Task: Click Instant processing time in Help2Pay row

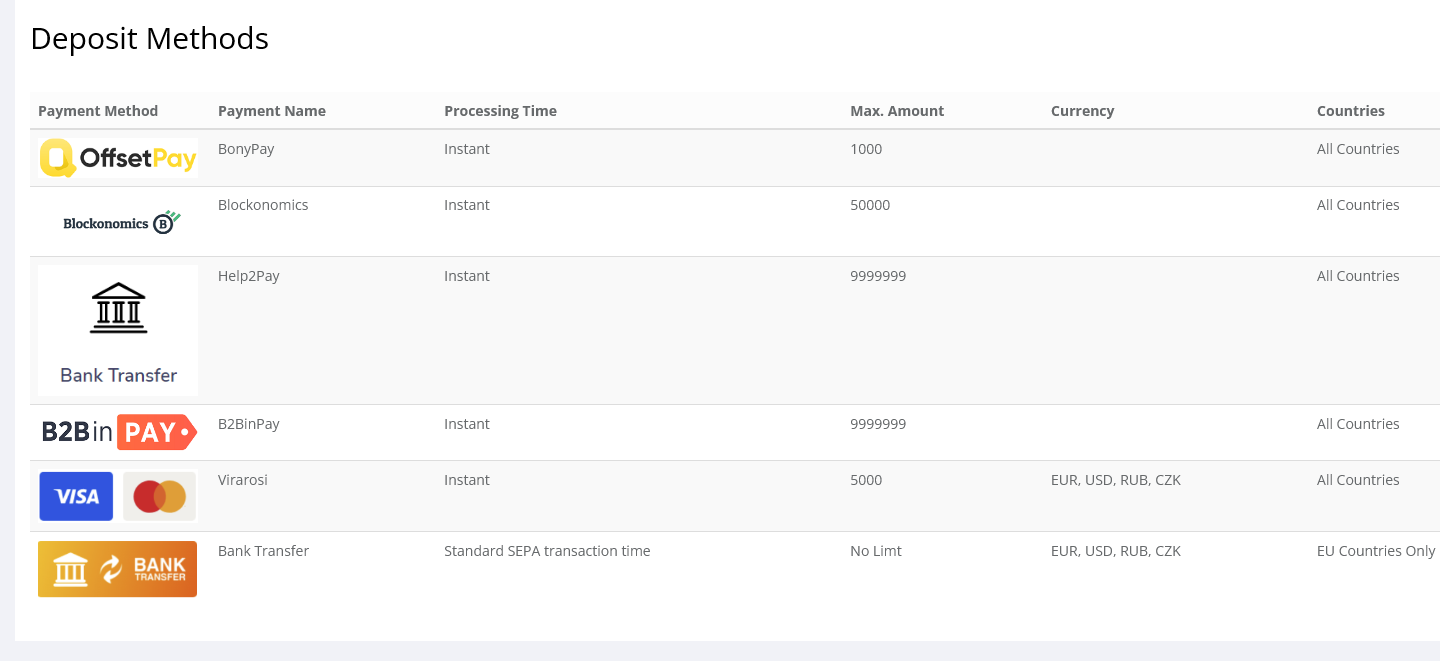Action: click(467, 276)
